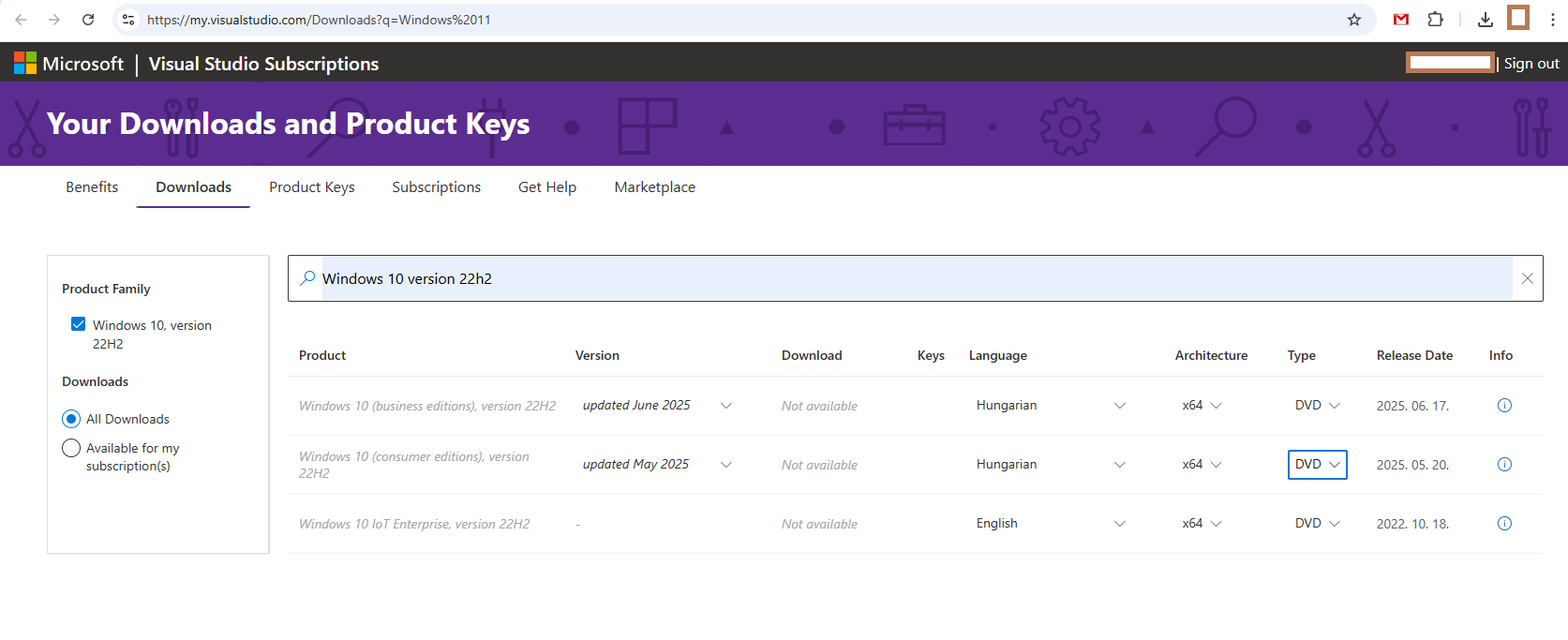Open English language dropdown for IoT Enterprise
The width and height of the screenshot is (1568, 640).
pyautogui.click(x=1051, y=524)
